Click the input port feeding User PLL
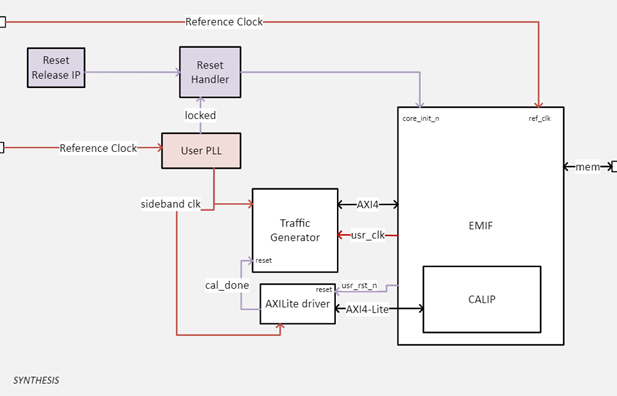617x396 pixels. (x=2, y=148)
